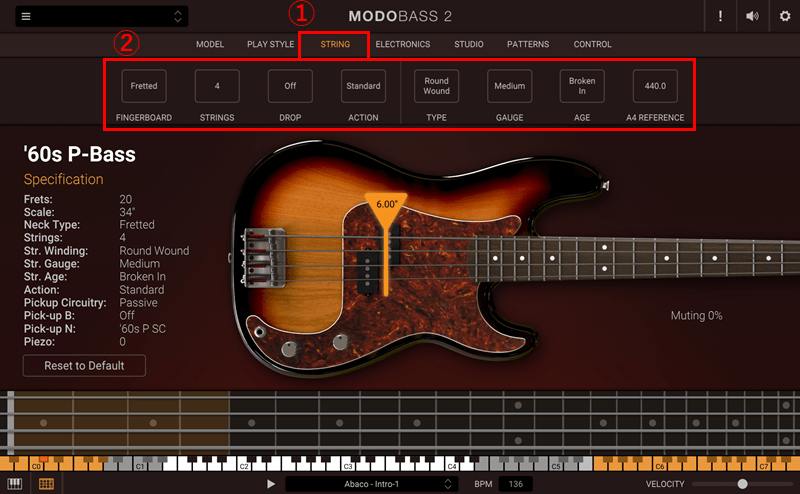Go to the CONTROL tab

[x=592, y=44]
